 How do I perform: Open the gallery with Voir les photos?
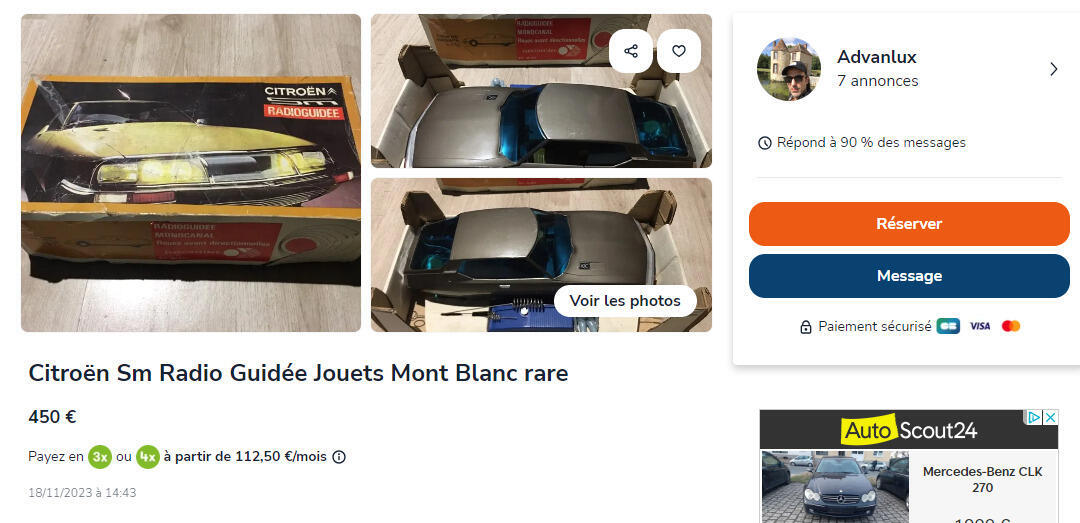[x=625, y=301]
